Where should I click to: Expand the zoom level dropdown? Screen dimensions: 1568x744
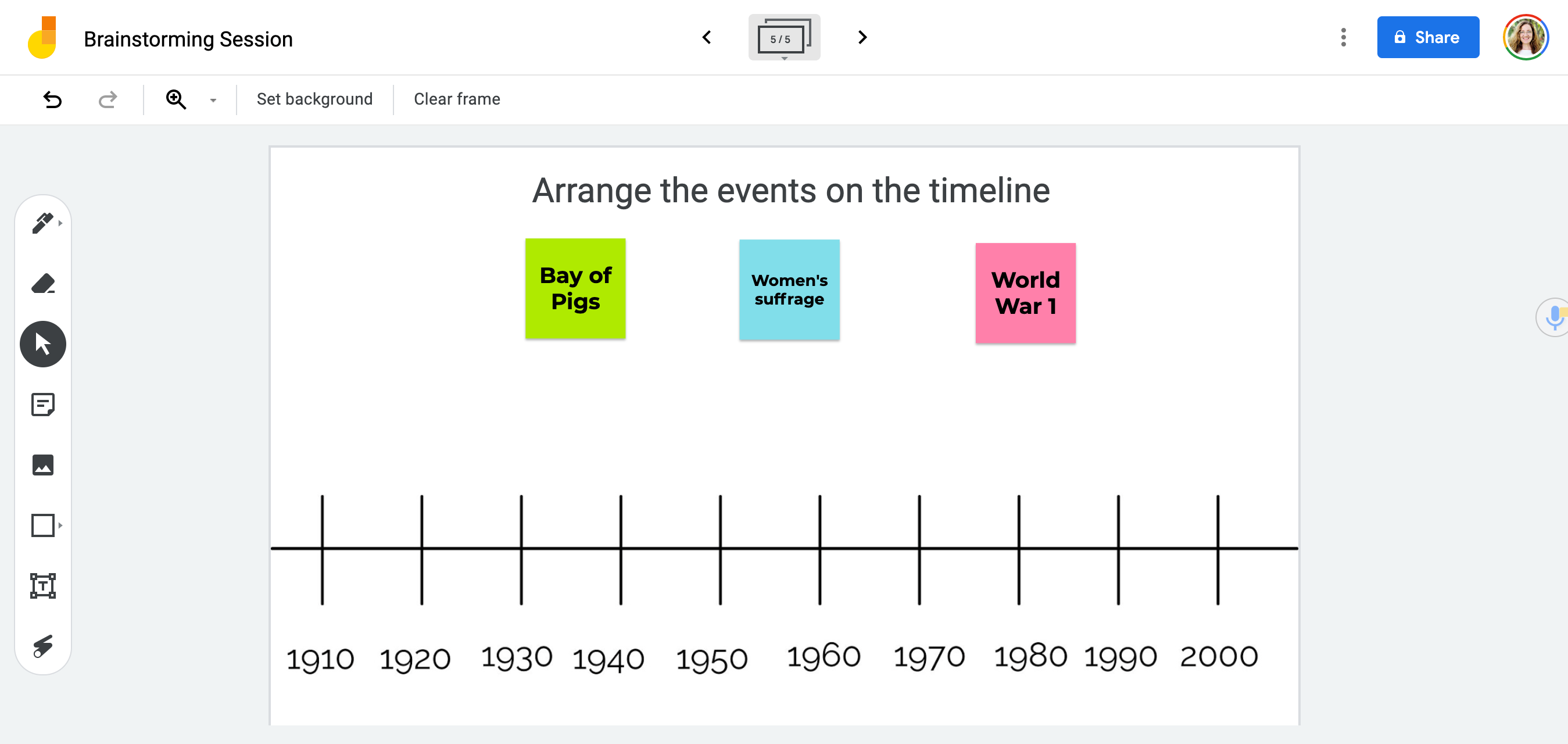click(212, 99)
